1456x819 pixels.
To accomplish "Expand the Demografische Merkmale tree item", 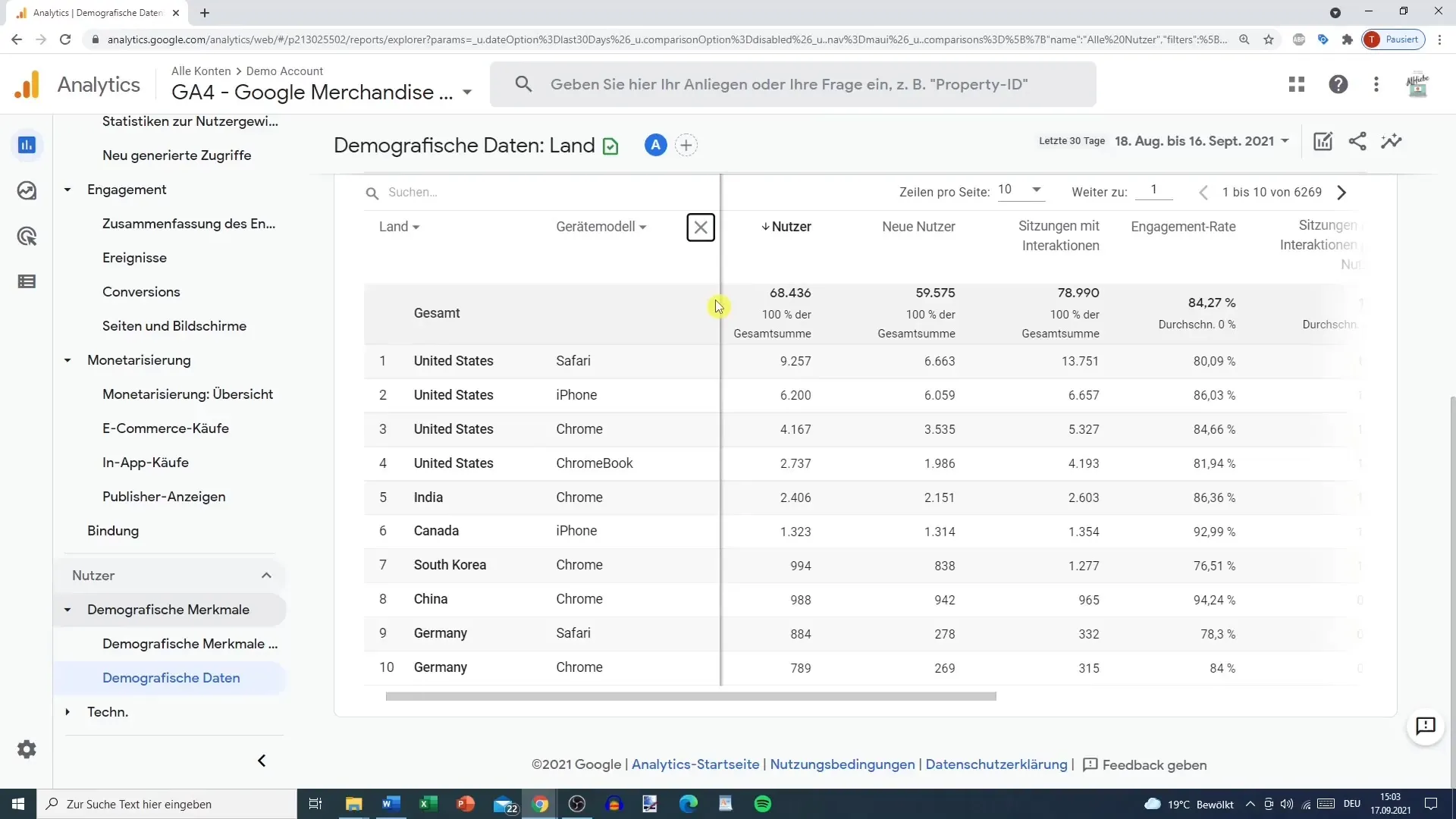I will point(67,609).
